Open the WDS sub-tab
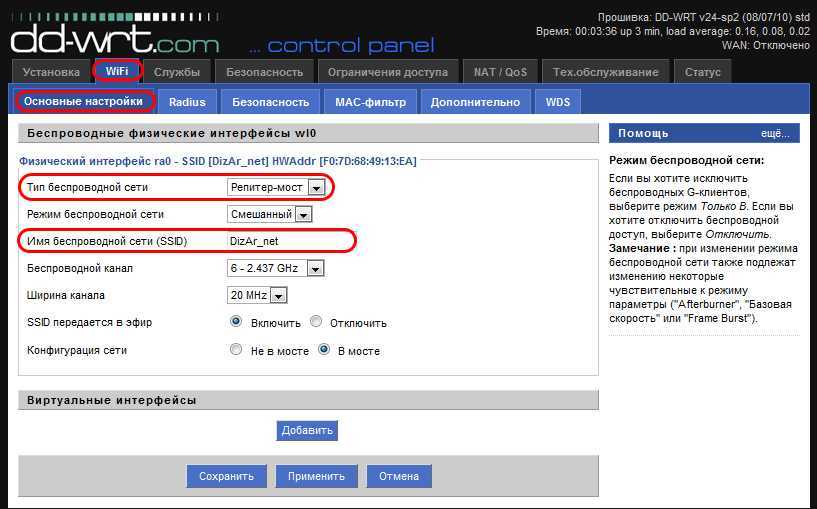This screenshot has width=817, height=509. point(557,102)
